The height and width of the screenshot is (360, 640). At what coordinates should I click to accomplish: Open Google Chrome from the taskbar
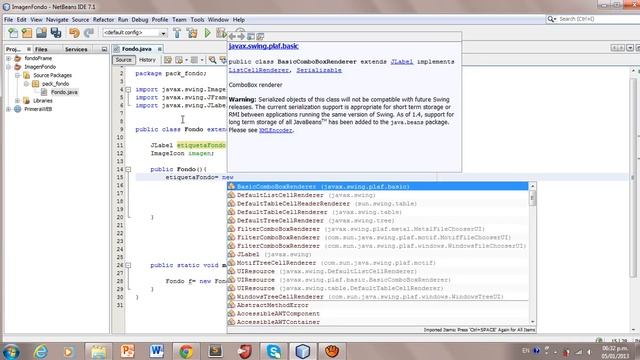[186, 351]
